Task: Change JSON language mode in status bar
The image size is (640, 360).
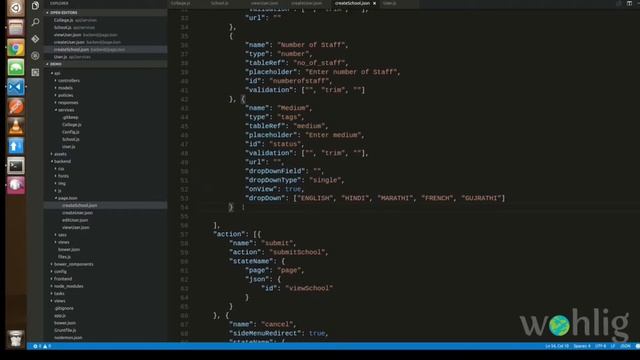Action: pyautogui.click(x=625, y=346)
